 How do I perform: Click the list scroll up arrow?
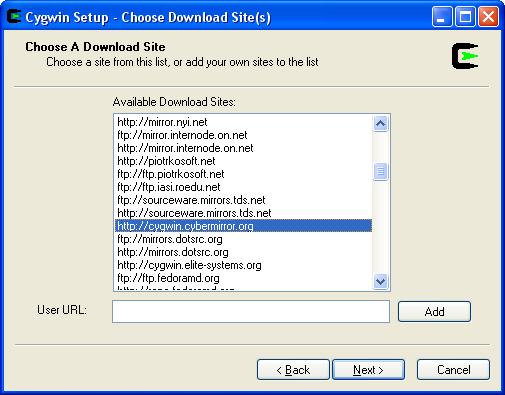[x=380, y=124]
